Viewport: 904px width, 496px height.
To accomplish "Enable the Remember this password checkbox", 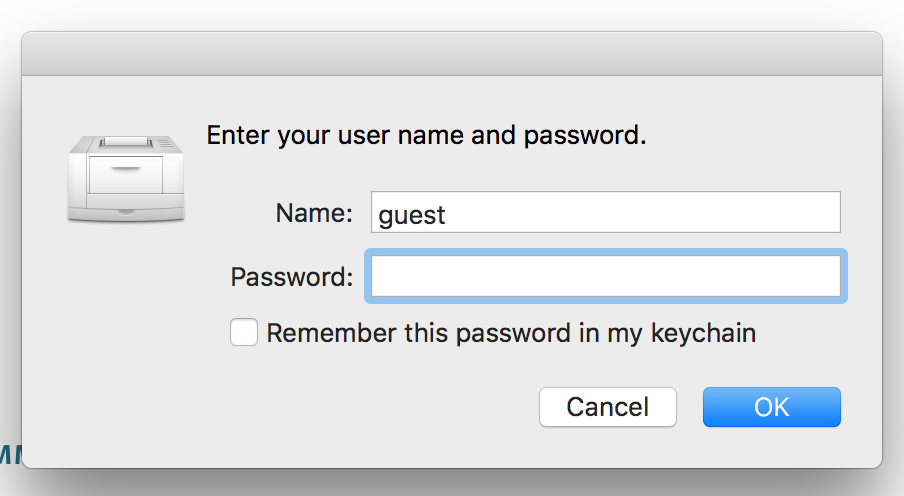I will 244,333.
